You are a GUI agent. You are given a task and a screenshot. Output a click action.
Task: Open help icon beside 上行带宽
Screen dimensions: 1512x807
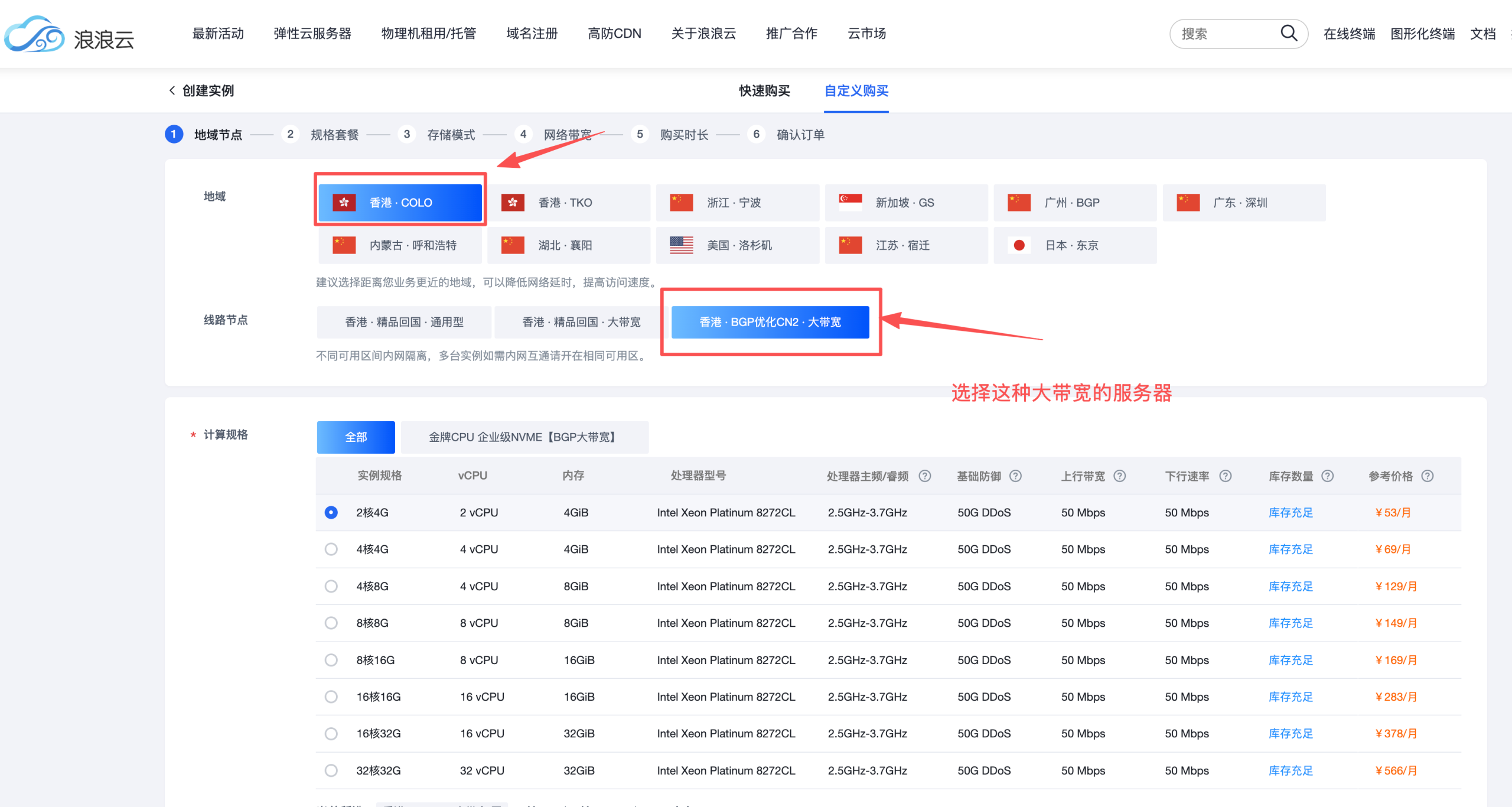(1119, 476)
